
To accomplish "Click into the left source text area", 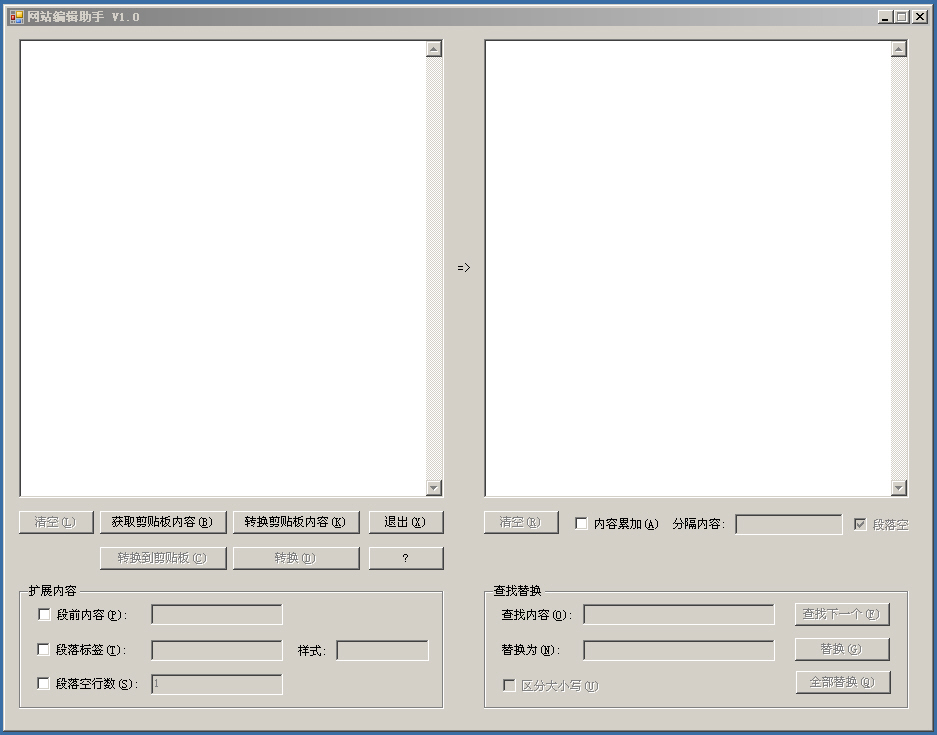I will [x=223, y=268].
